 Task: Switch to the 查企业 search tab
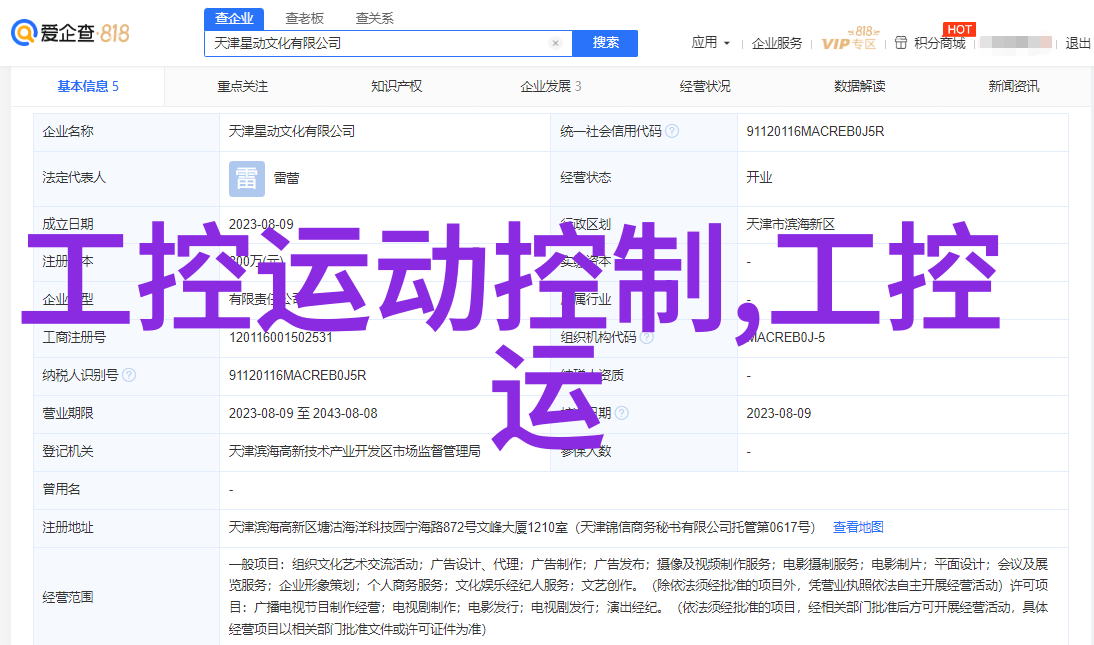234,19
